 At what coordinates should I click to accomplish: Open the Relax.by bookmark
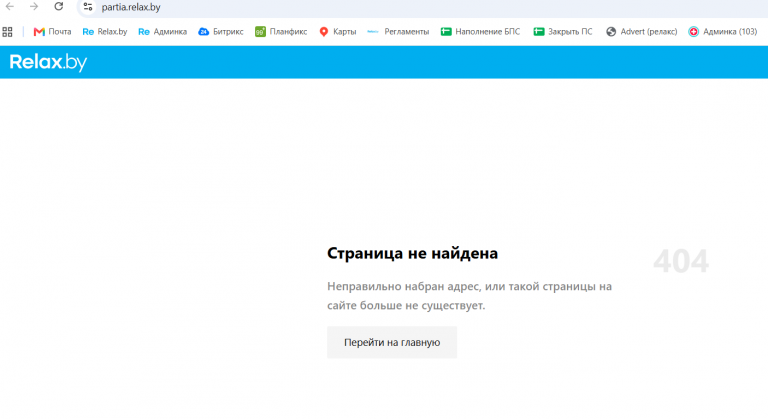105,32
